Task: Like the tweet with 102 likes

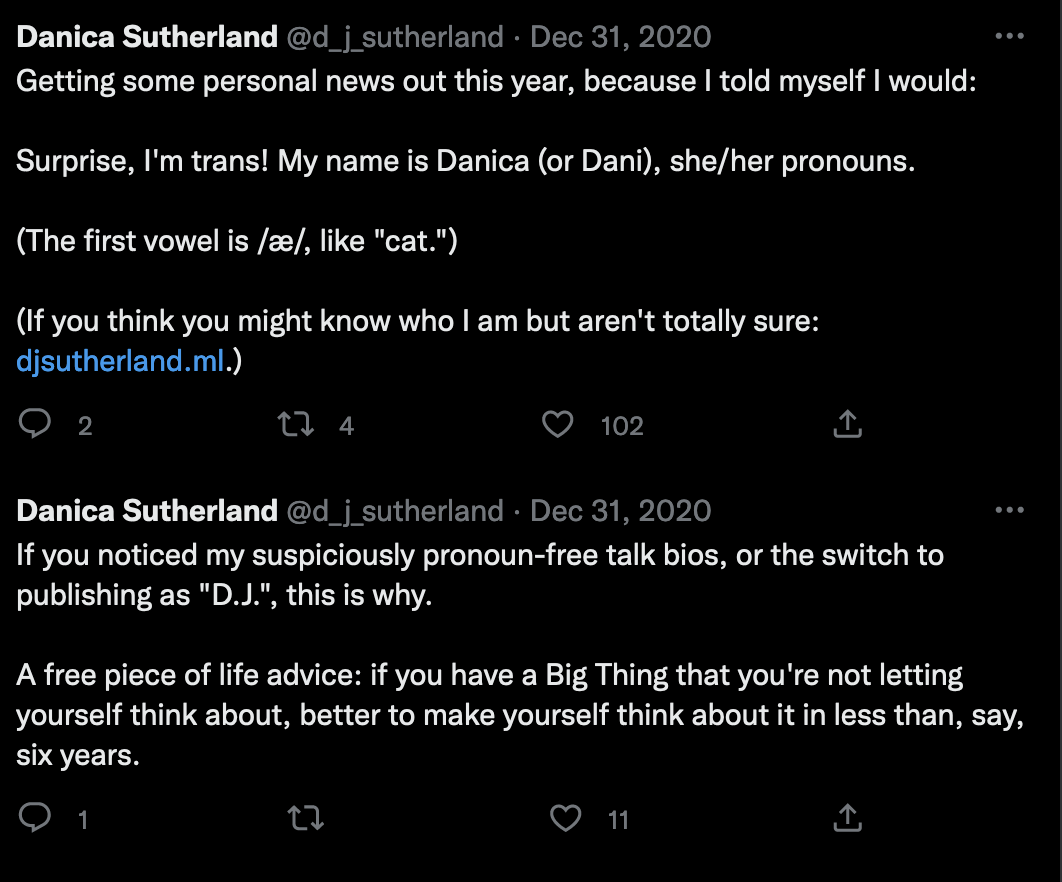Action: tap(557, 425)
